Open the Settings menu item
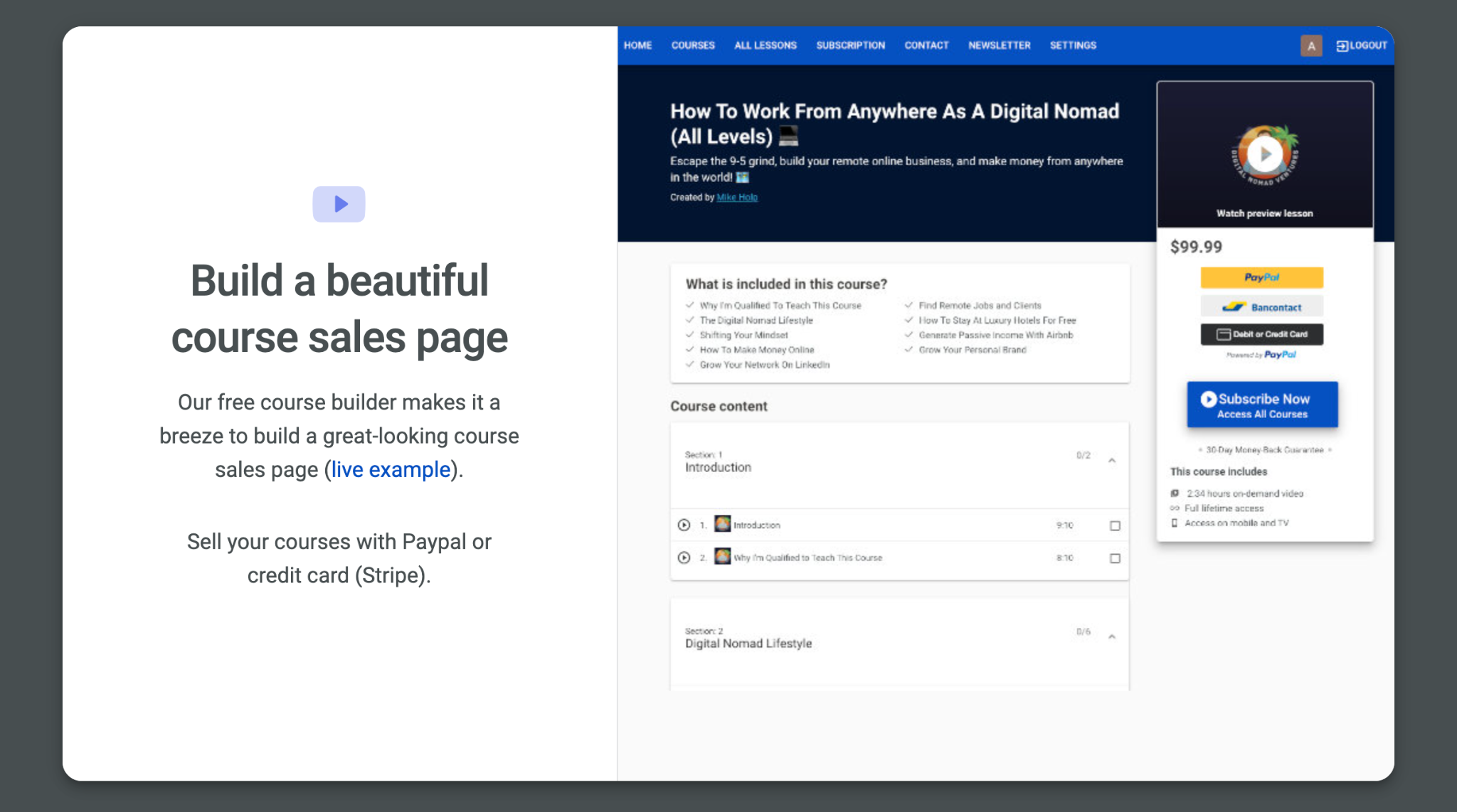 (1073, 46)
